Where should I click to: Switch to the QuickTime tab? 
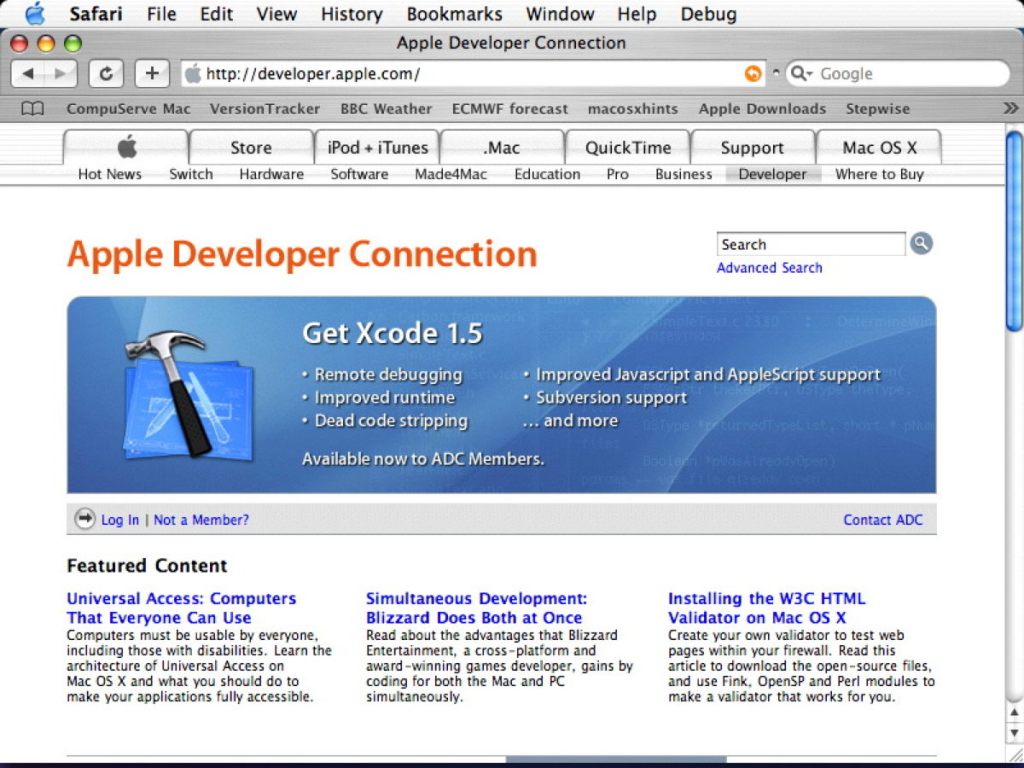(627, 147)
